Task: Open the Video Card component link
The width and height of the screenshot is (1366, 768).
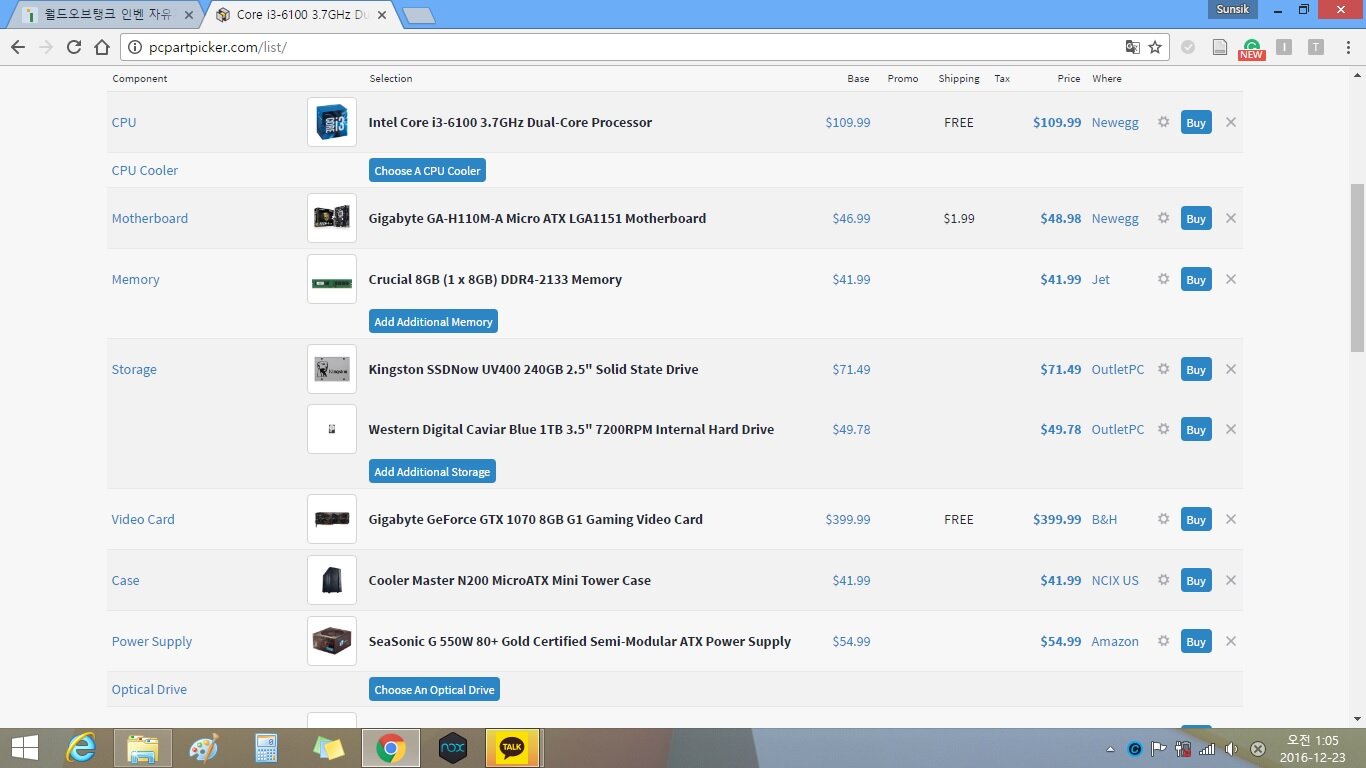Action: tap(143, 519)
